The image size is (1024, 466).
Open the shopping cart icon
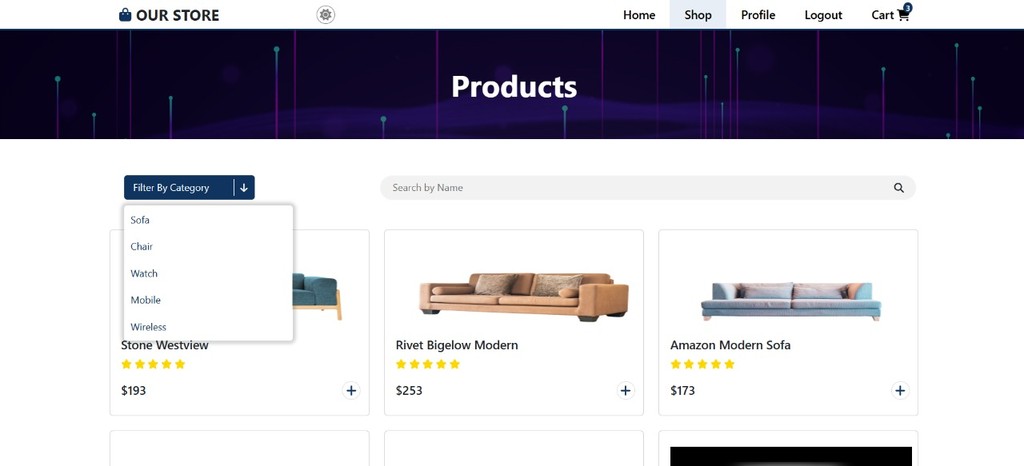tap(904, 14)
